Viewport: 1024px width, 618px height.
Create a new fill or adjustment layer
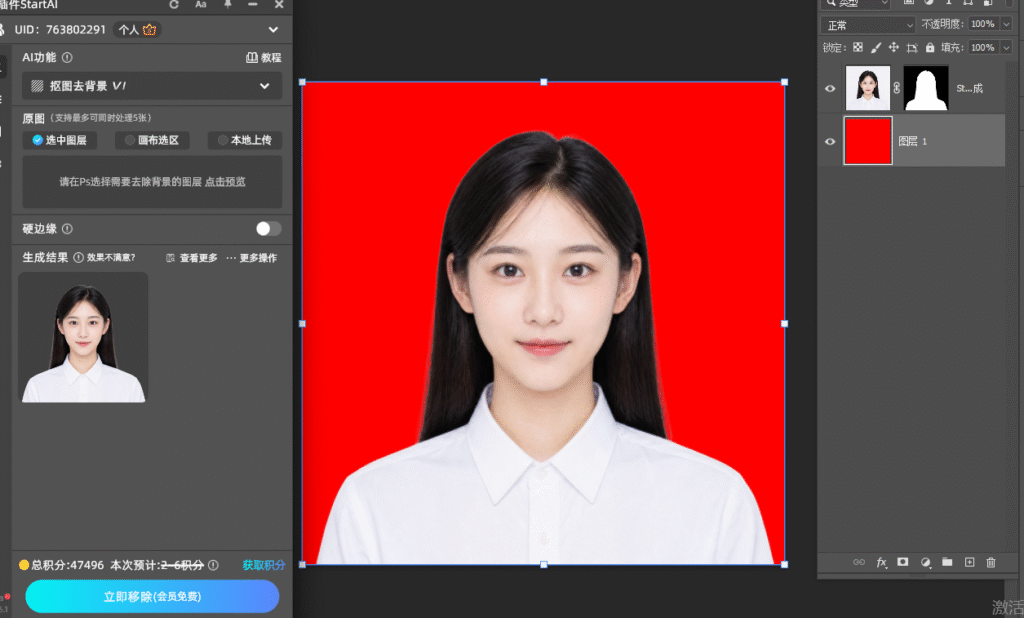[925, 562]
